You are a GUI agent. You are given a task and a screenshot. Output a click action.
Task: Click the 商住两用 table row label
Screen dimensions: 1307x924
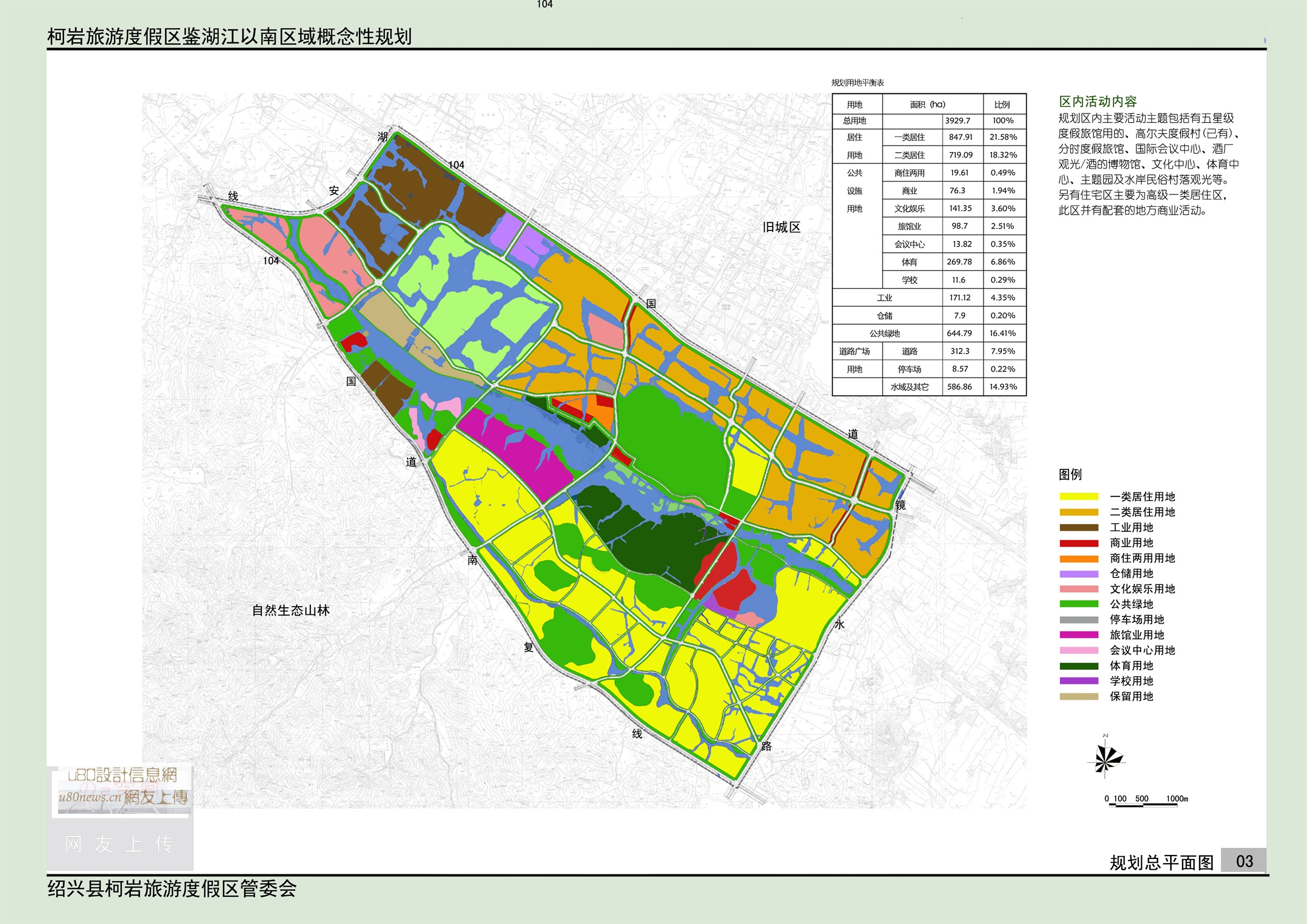click(x=909, y=173)
